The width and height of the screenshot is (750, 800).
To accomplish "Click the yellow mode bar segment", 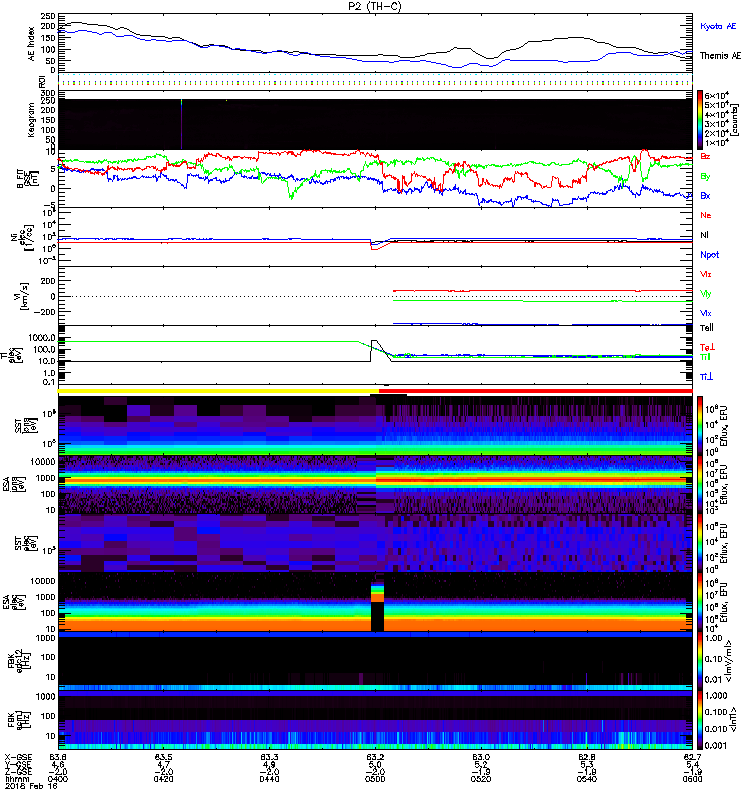I will 218,391.
